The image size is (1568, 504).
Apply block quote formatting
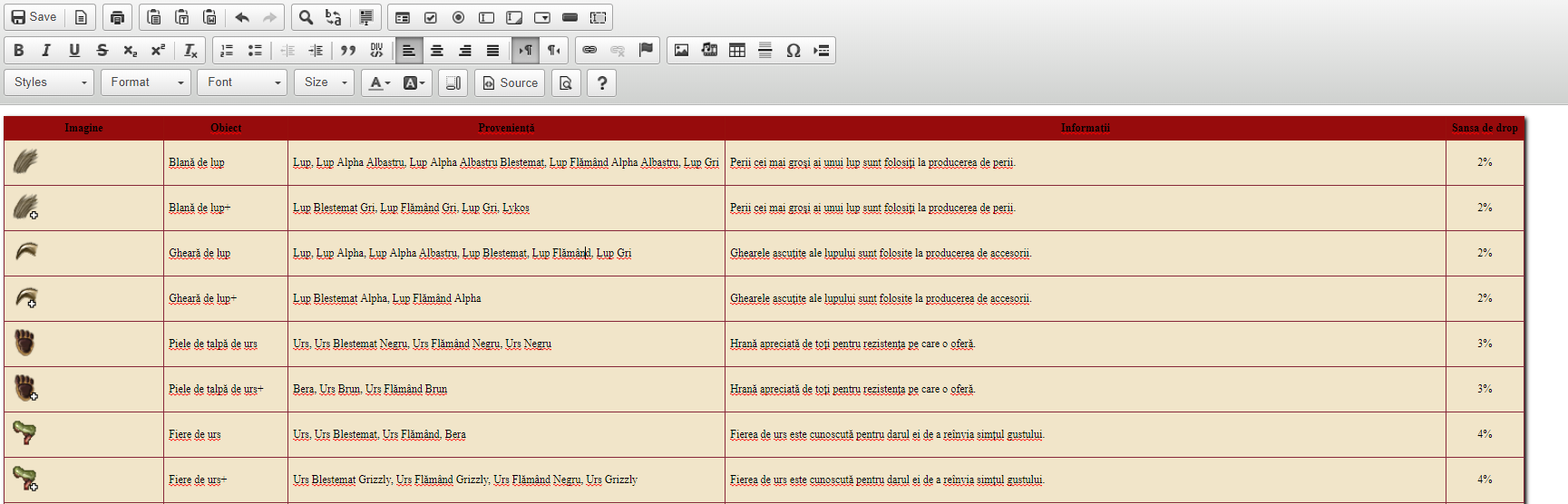click(x=348, y=50)
